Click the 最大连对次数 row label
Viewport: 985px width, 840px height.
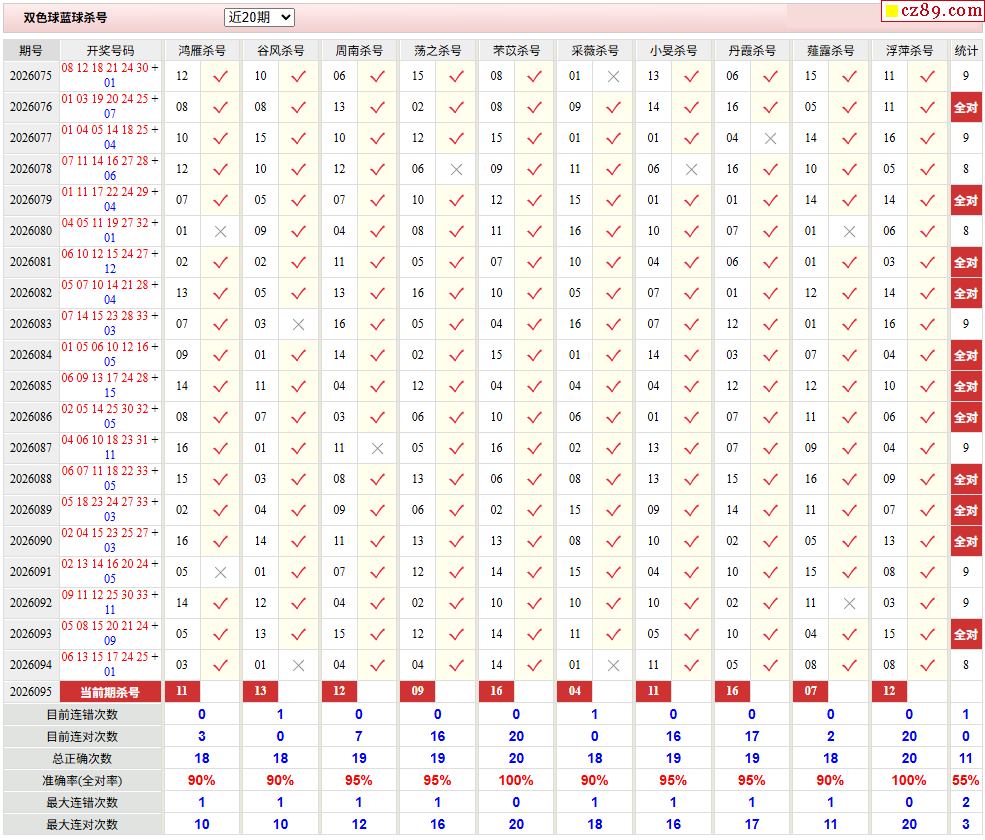tap(82, 824)
